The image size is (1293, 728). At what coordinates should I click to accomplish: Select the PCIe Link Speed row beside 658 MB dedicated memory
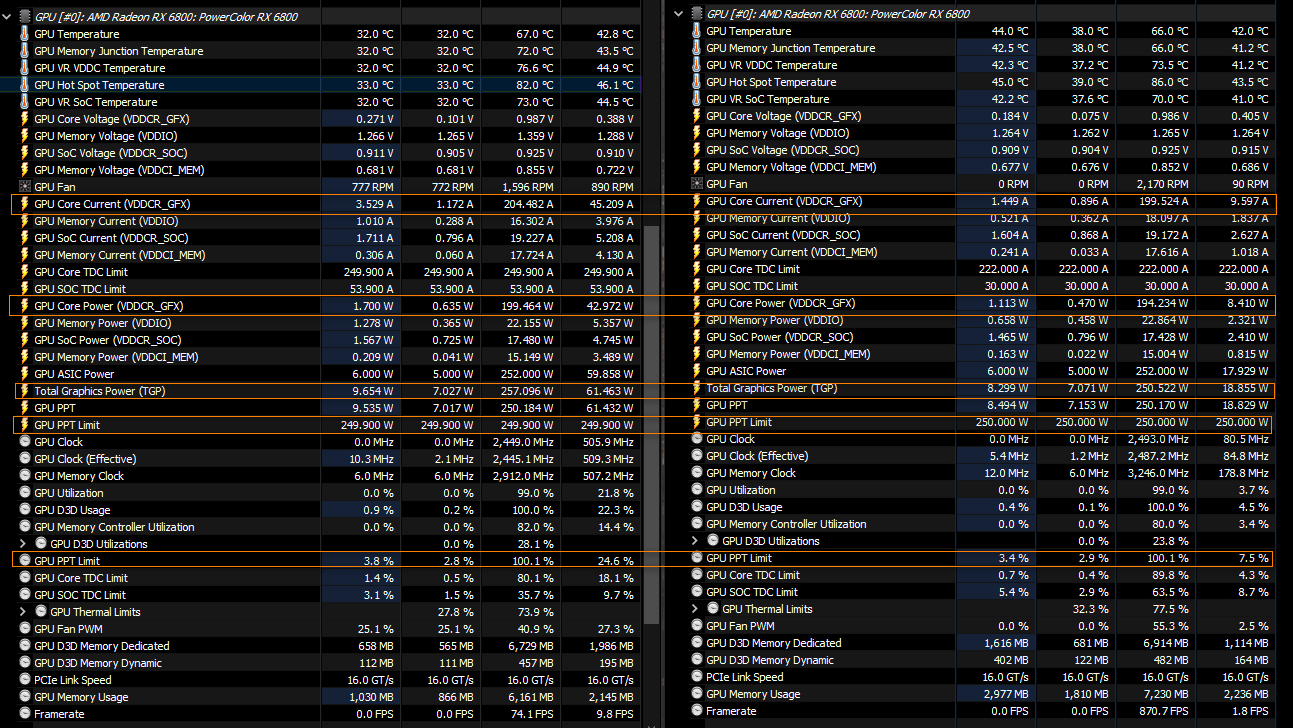click(x=325, y=680)
